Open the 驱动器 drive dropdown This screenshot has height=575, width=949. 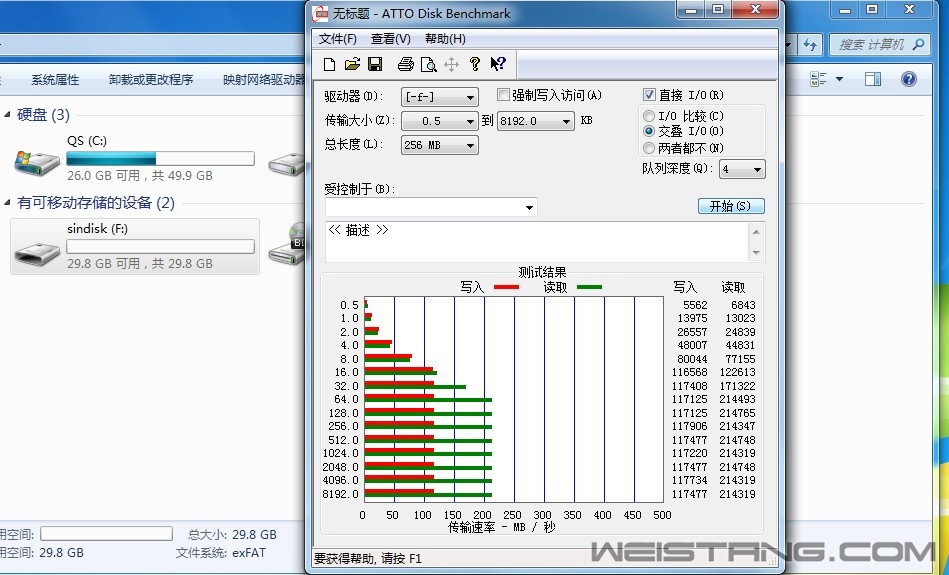[440, 97]
